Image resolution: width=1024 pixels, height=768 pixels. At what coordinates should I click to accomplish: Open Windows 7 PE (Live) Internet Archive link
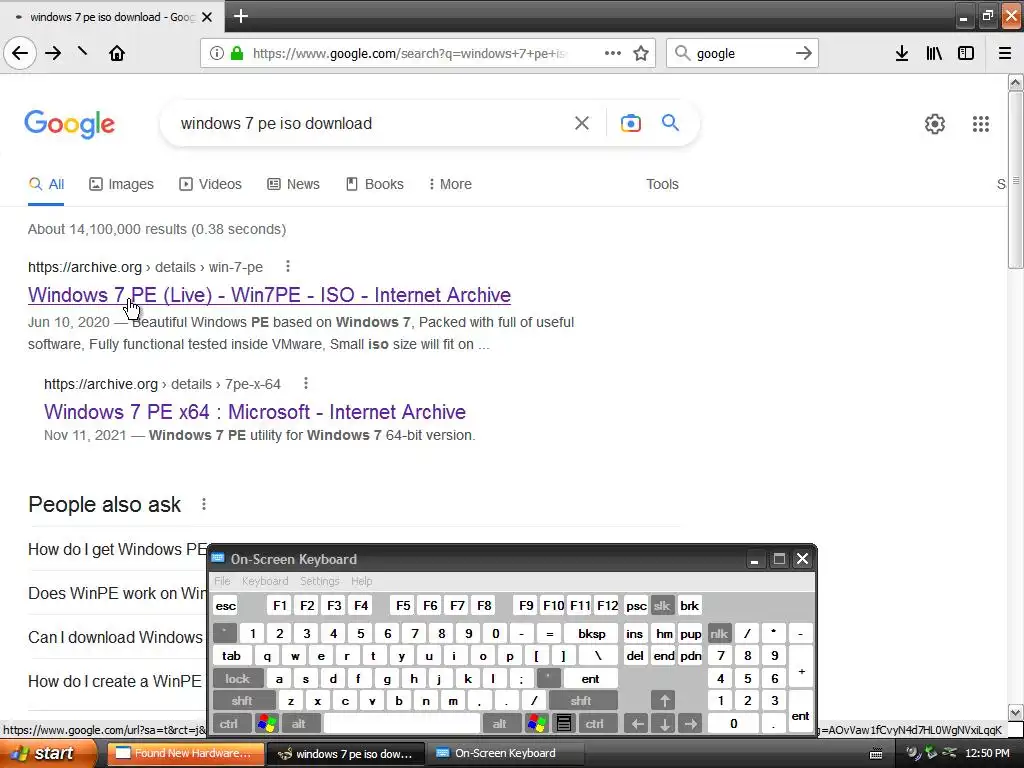point(269,295)
